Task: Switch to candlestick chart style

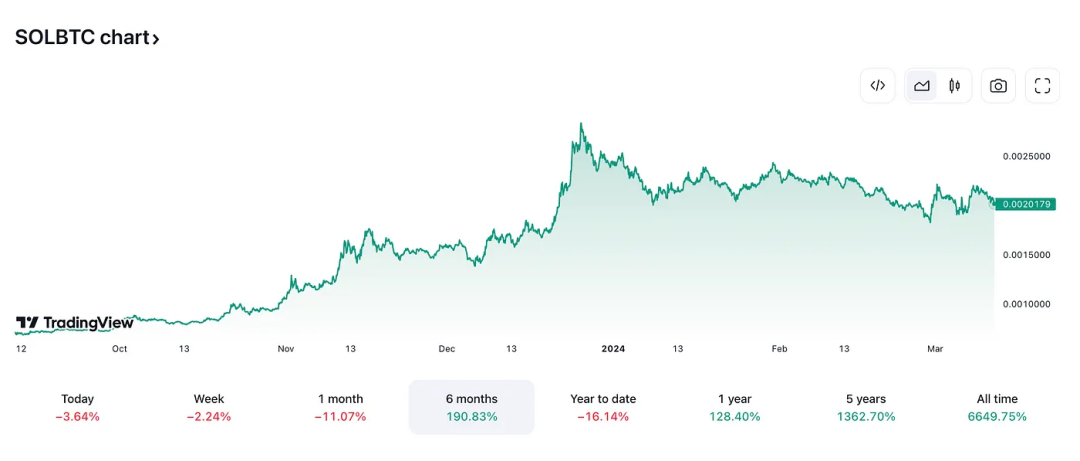Action: pos(954,86)
